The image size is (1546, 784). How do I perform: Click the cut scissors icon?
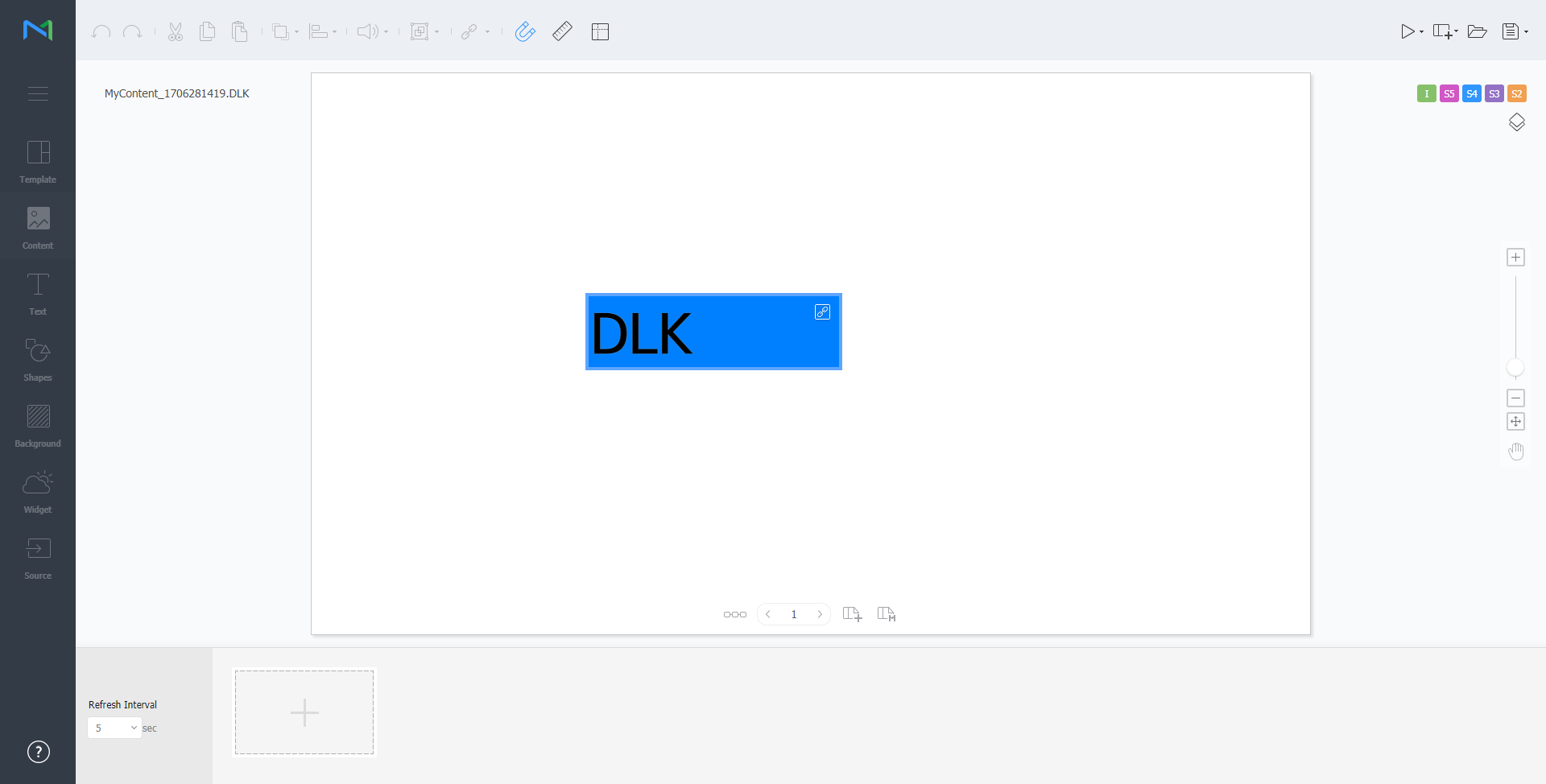[176, 32]
